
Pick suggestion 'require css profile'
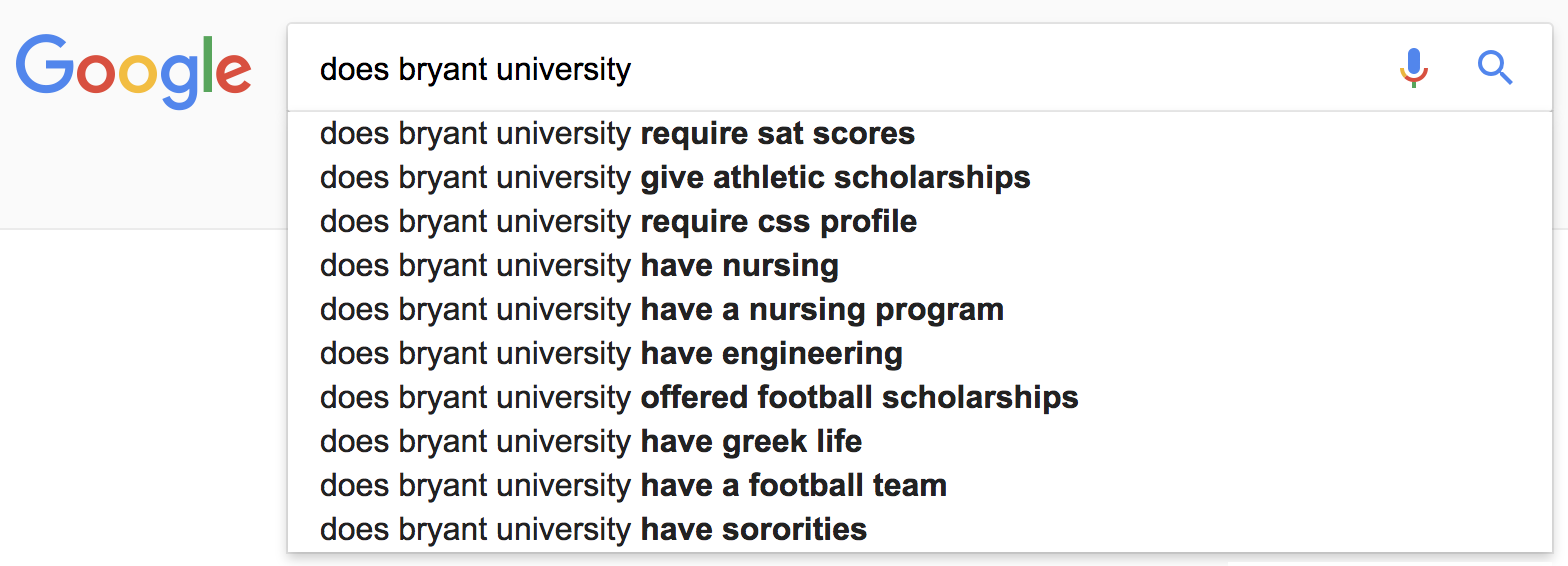pos(920,221)
